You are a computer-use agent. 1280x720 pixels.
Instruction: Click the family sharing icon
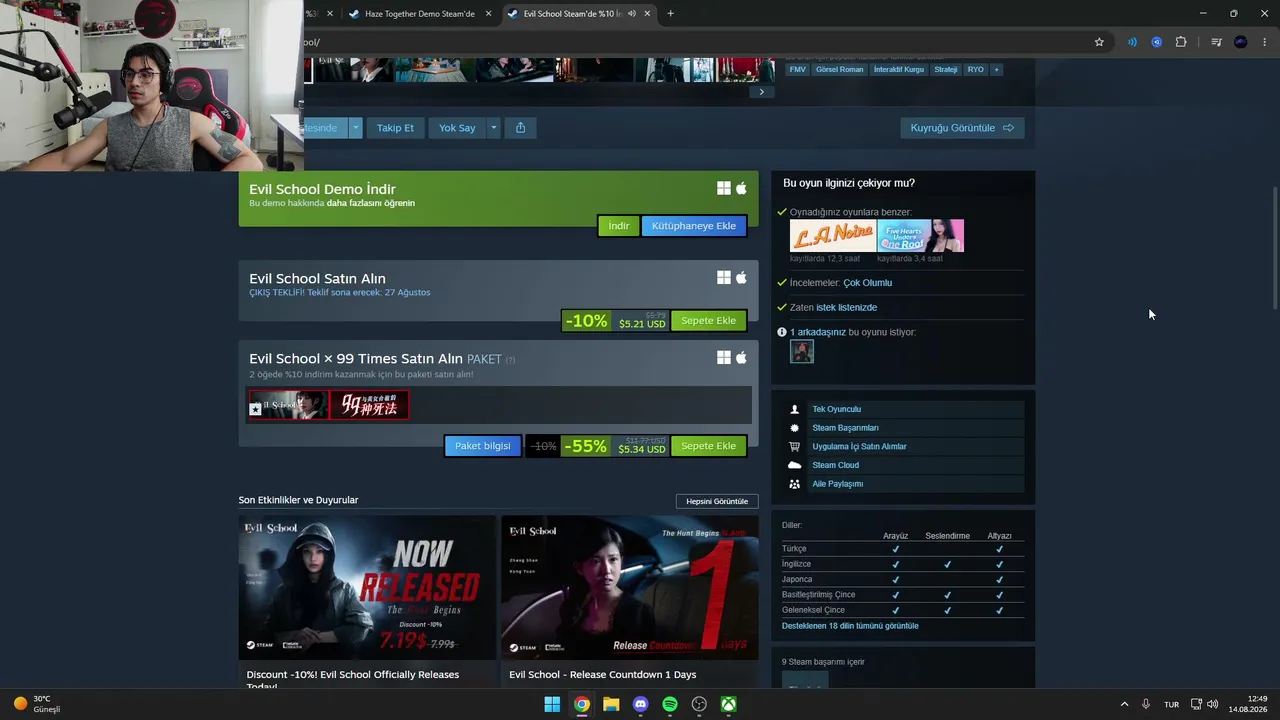click(x=795, y=484)
